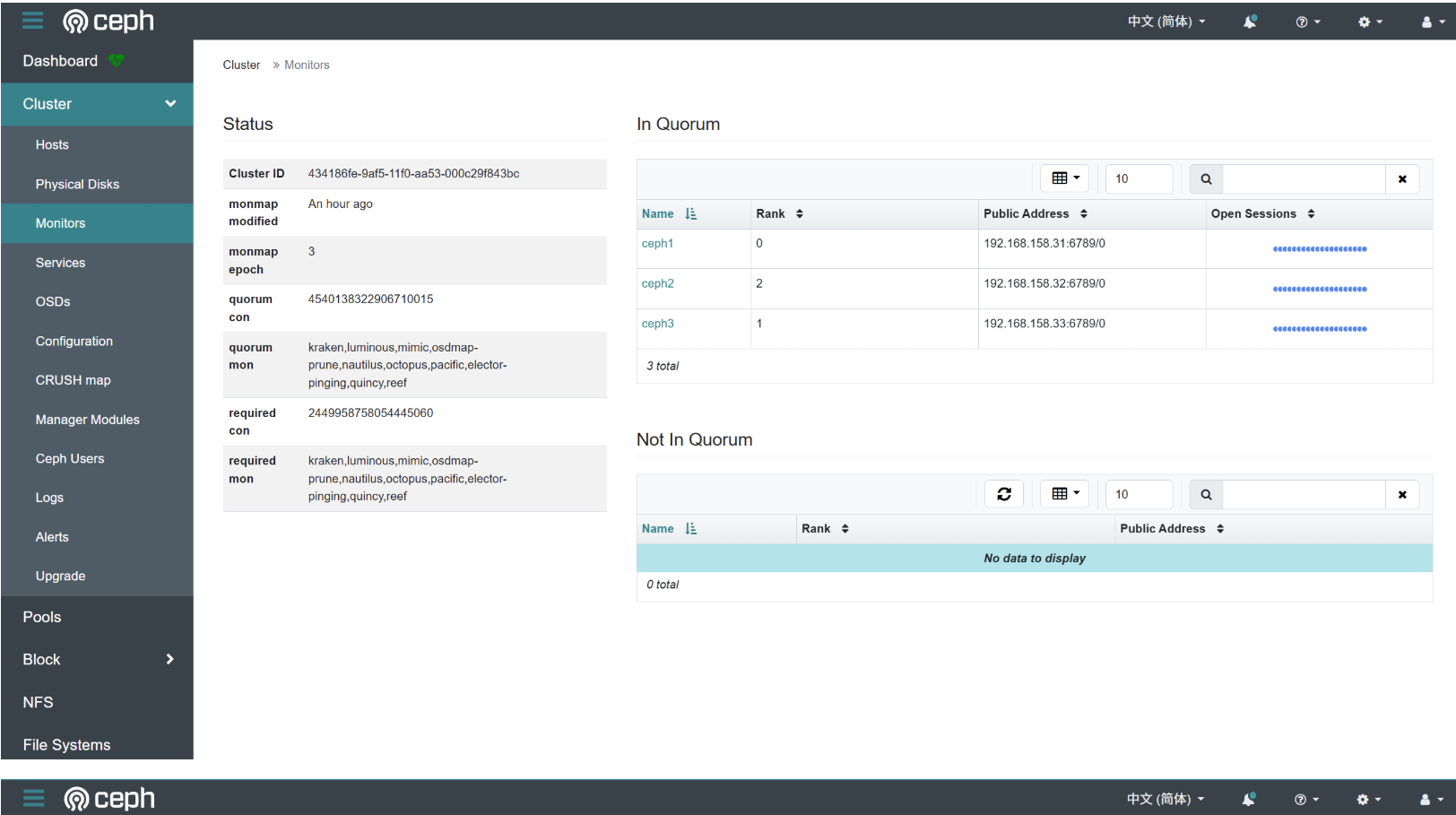
Task: Open the help menu in the top header
Action: [x=1308, y=22]
